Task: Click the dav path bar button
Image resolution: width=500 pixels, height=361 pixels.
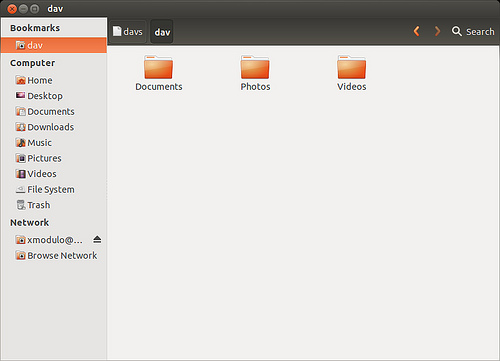Action: (162, 32)
